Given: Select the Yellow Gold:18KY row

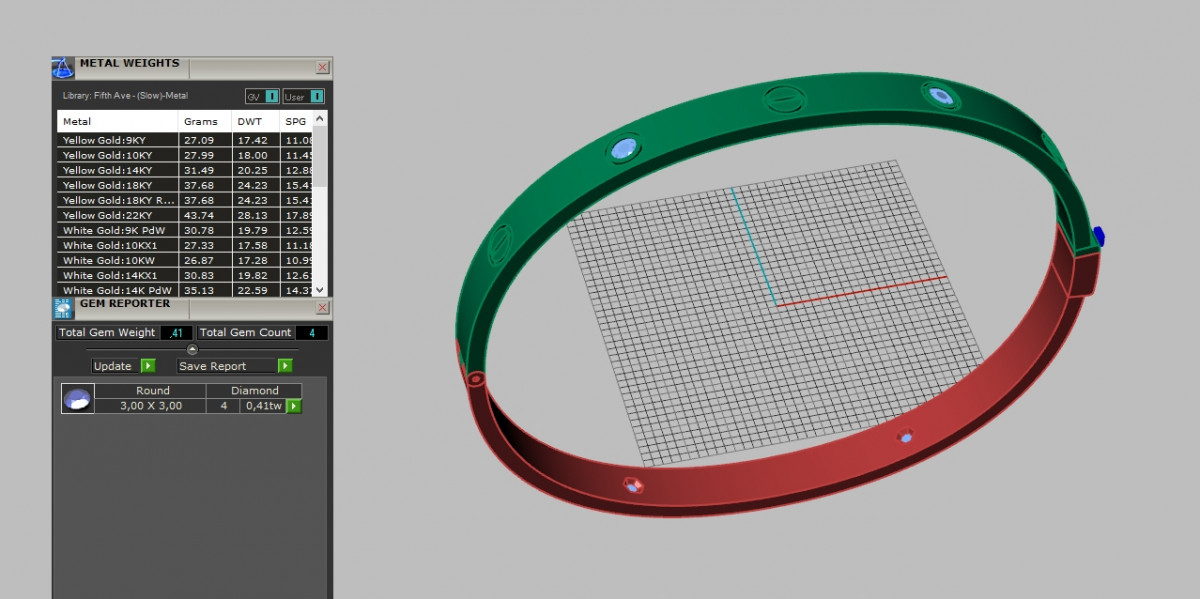Looking at the screenshot, I should pos(185,185).
